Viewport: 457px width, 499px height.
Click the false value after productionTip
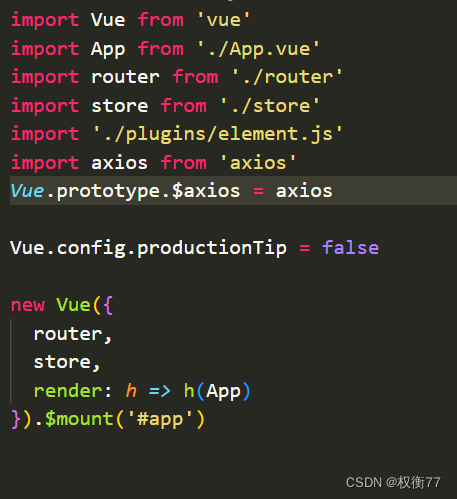tap(350, 248)
